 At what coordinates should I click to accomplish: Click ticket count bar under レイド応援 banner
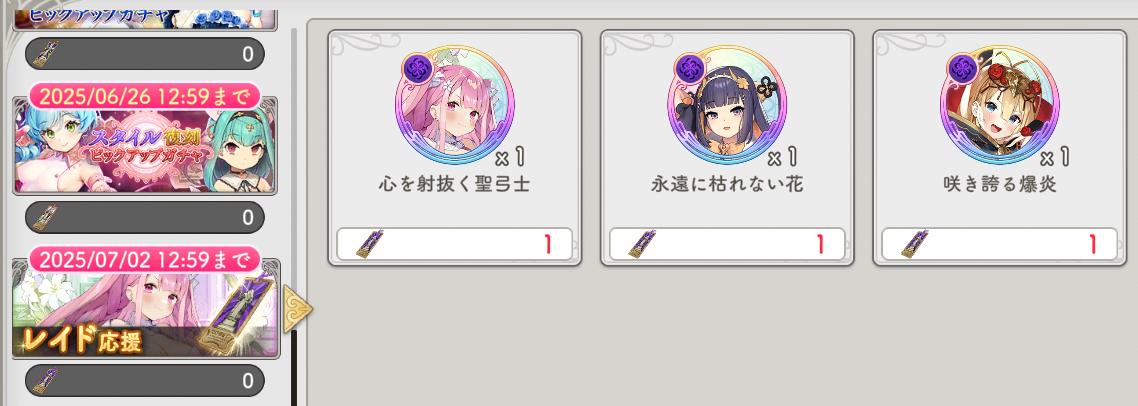click(145, 380)
